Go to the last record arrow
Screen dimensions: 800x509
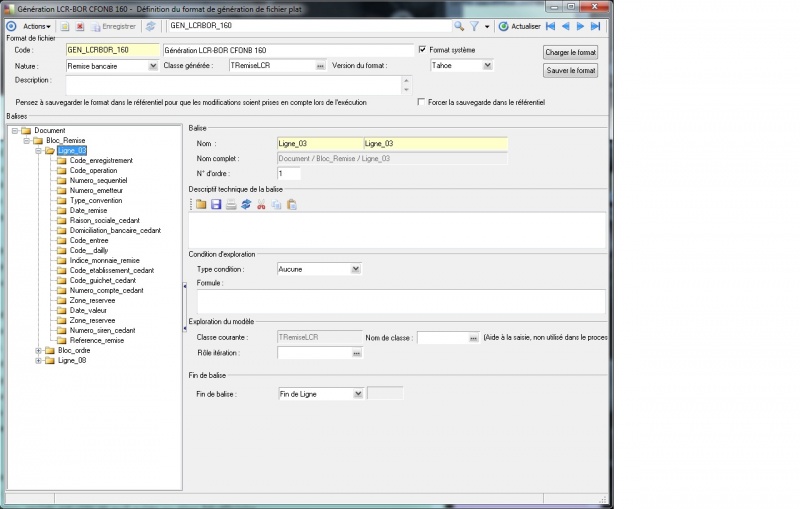[595, 26]
